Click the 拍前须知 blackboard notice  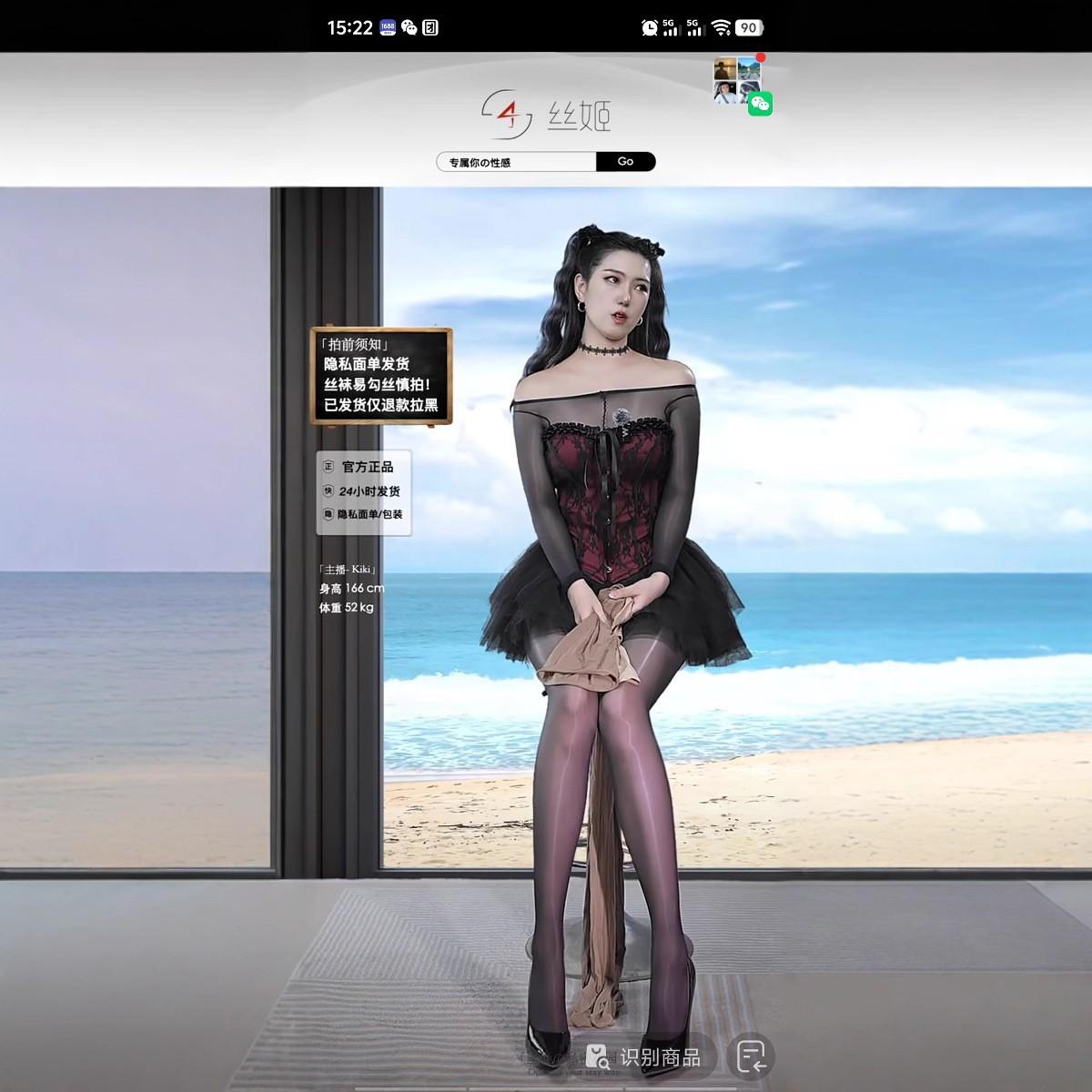click(x=381, y=376)
